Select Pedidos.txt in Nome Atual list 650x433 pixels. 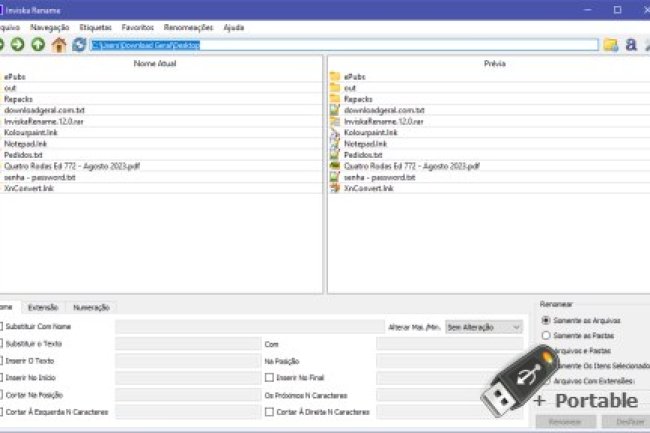(23, 155)
